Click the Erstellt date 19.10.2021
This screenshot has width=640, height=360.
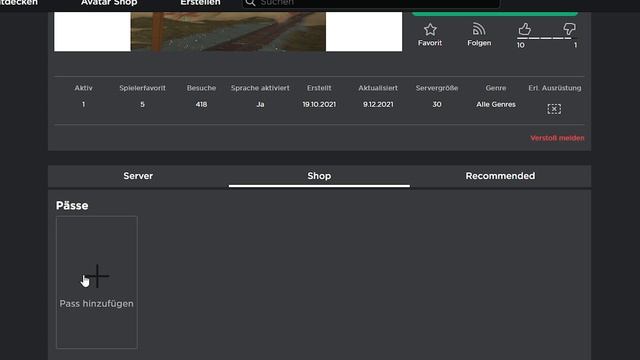coord(319,104)
